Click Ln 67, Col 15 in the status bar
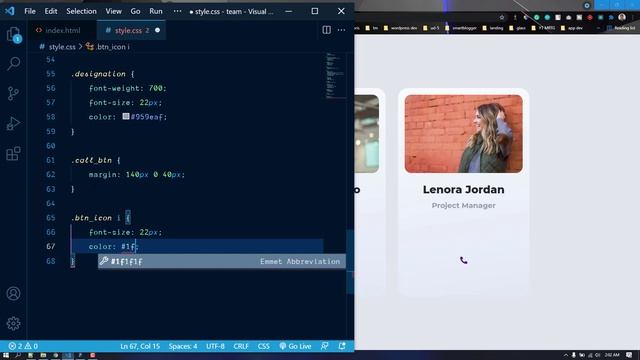The width and height of the screenshot is (640, 360). click(140, 346)
